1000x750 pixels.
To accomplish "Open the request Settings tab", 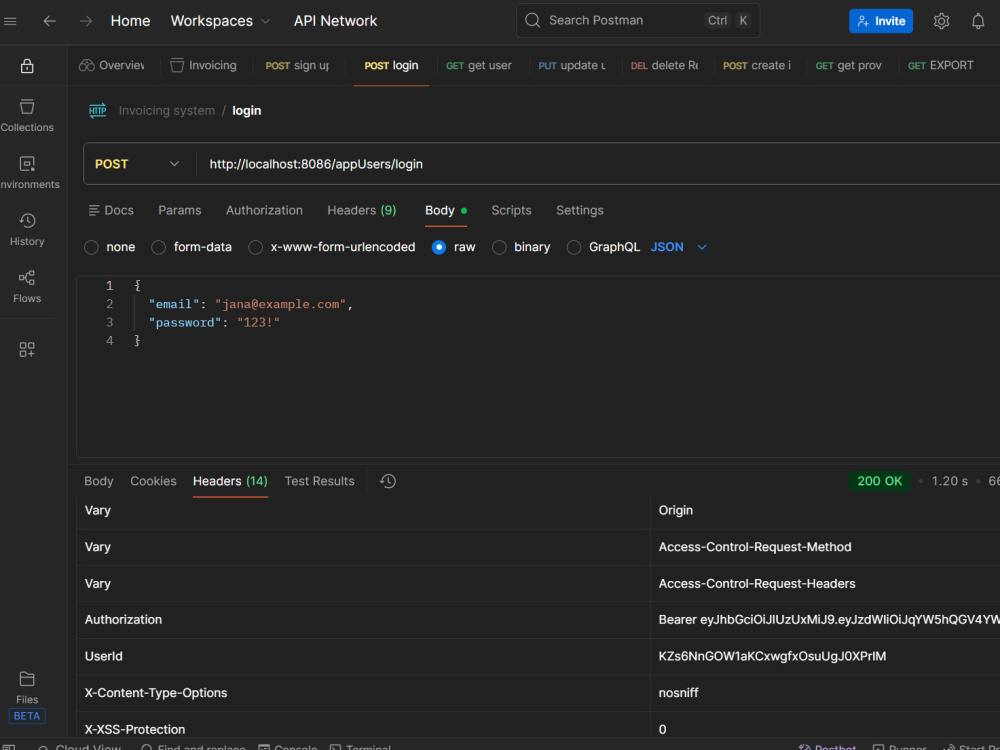I will tap(579, 210).
